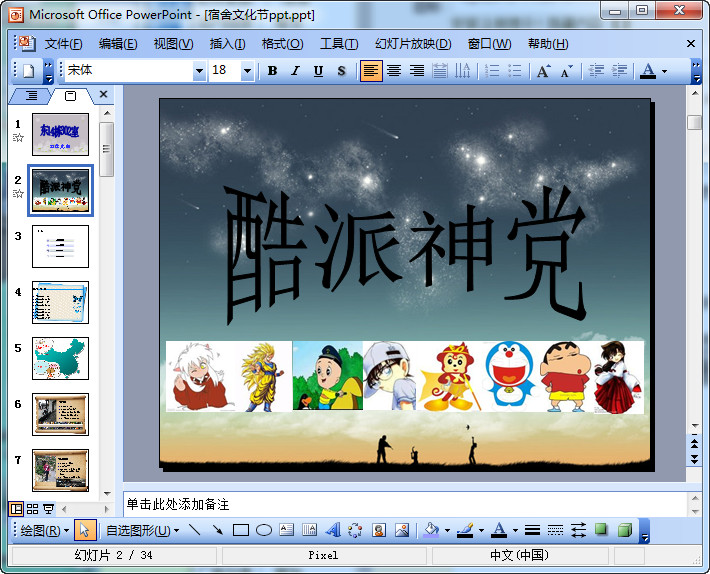710x574 pixels.
Task: Insert WordArt
Action: (x=333, y=530)
